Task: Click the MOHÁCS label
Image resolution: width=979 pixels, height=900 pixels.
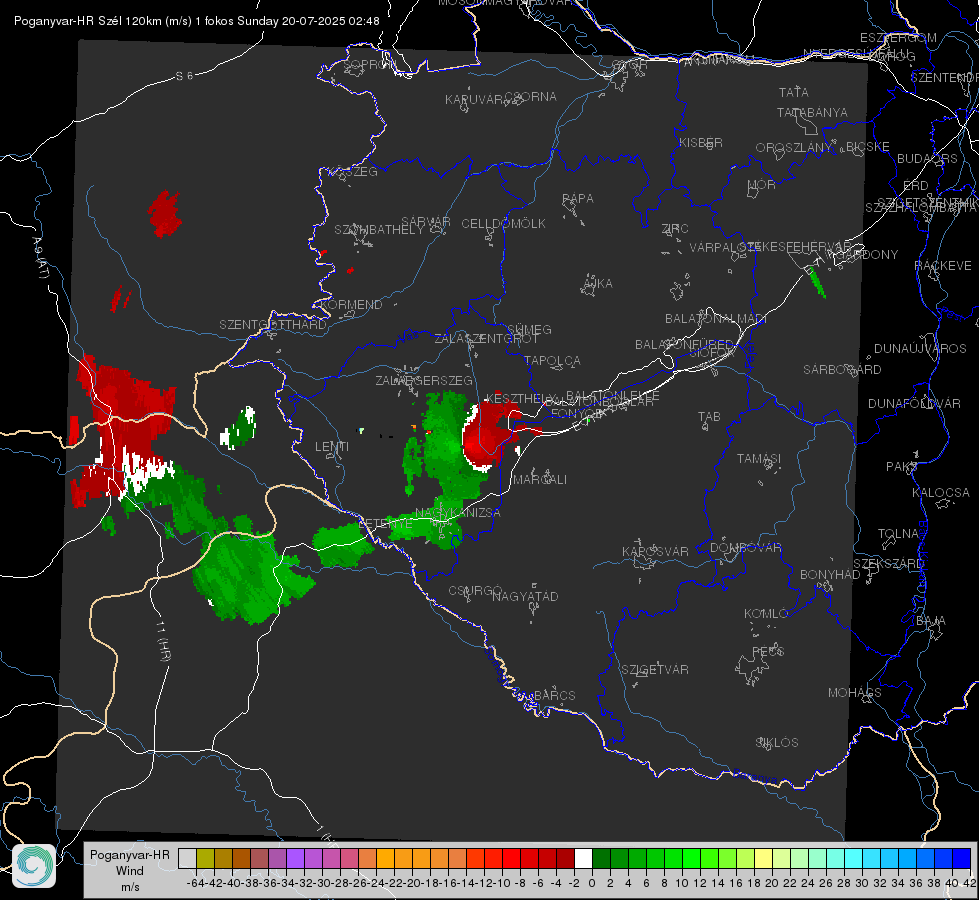Action: coord(854,693)
